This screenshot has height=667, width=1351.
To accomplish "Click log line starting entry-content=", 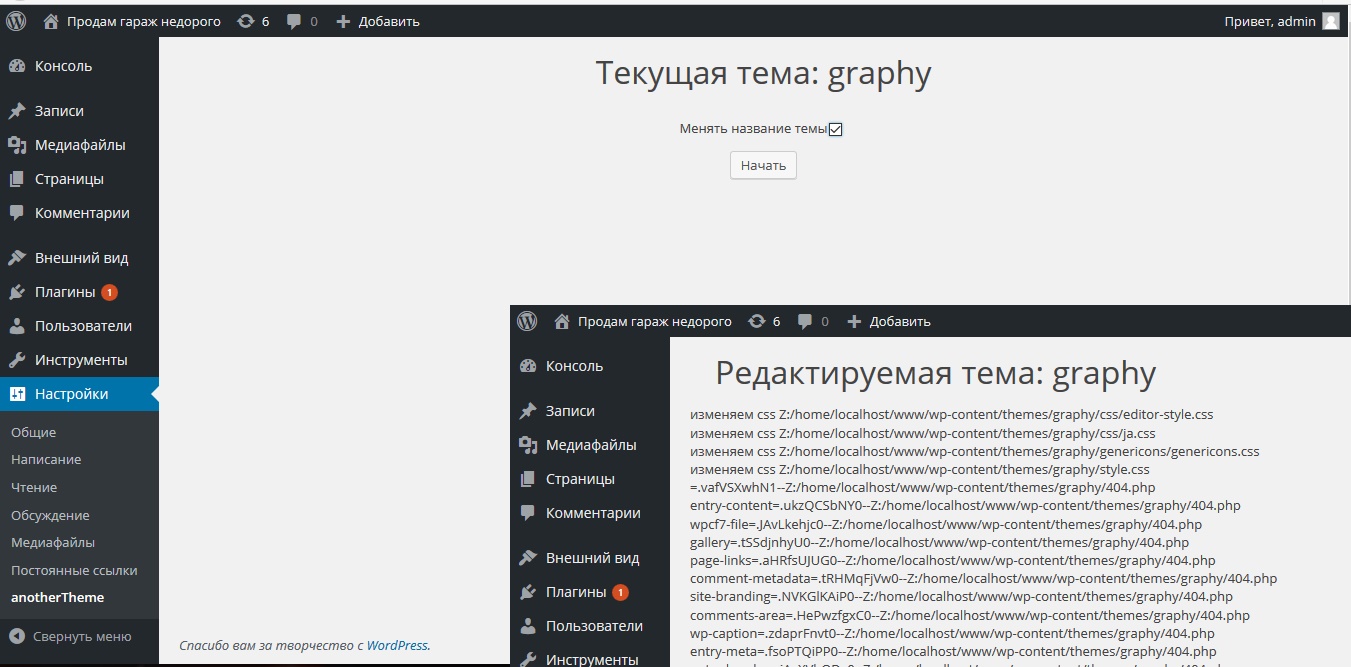I will coord(965,506).
